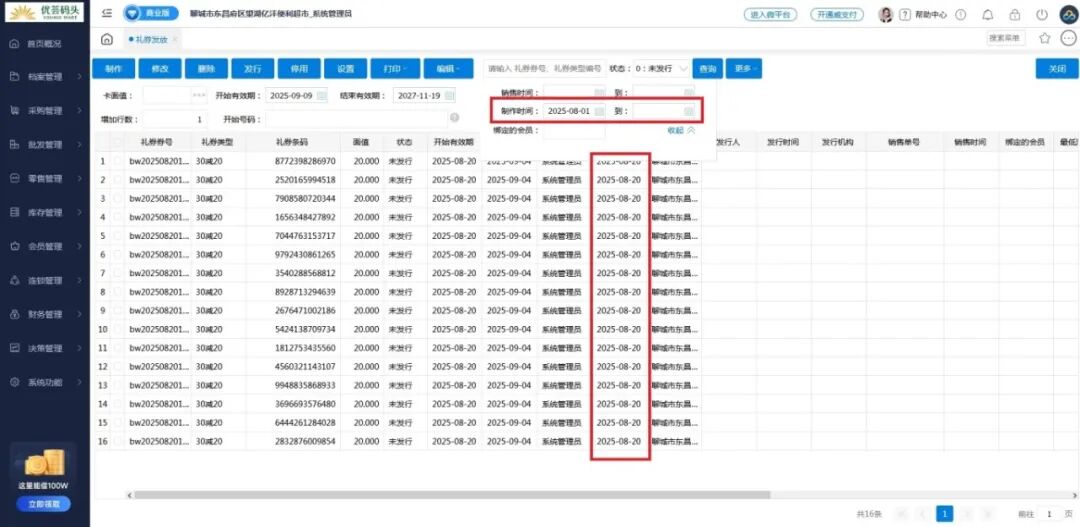Screen dimensions: 1080x527
Task: Open notifications via the bell icon
Action: click(988, 15)
